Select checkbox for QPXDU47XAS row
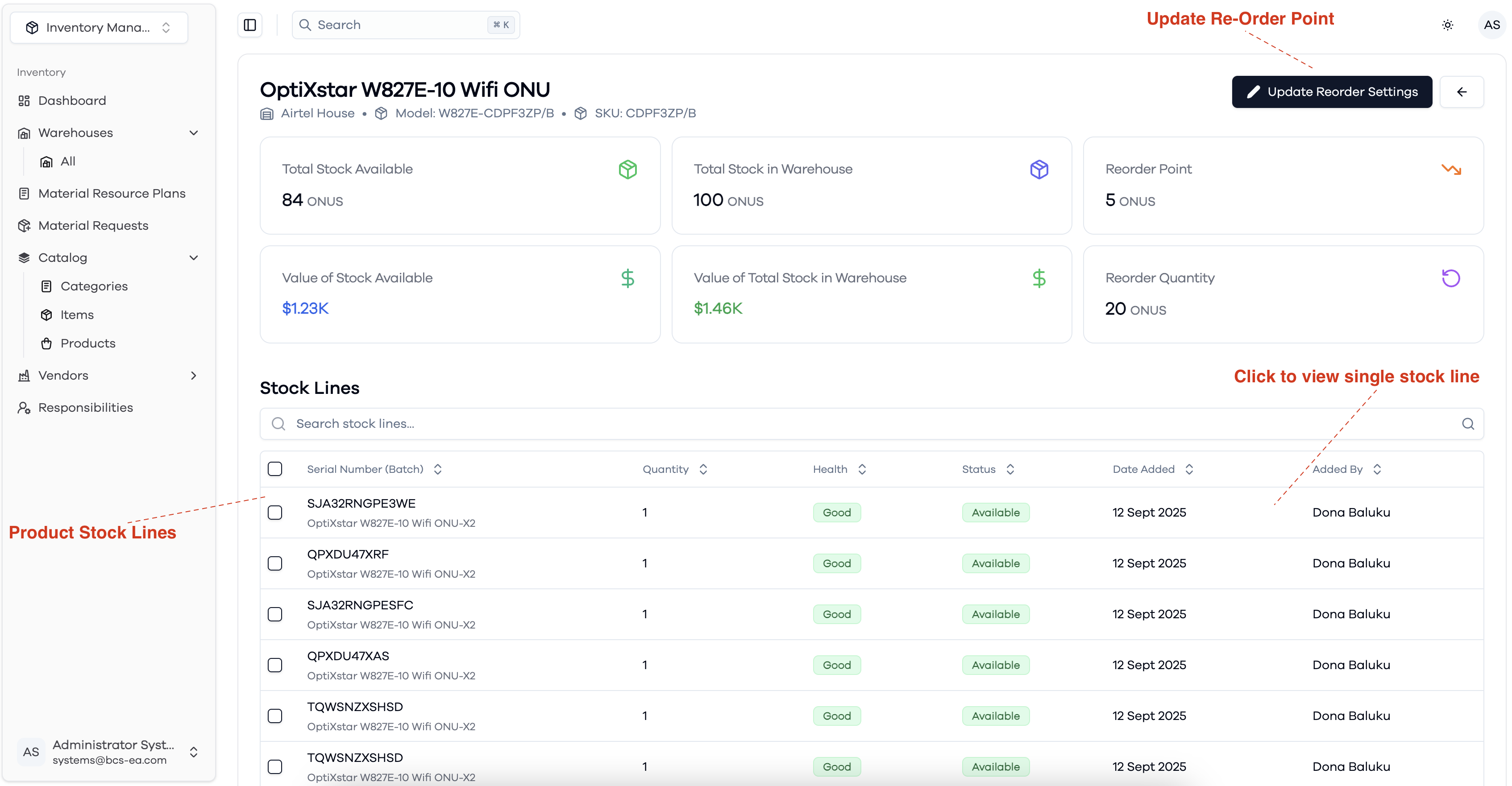Viewport: 1512px width, 786px height. pyautogui.click(x=275, y=665)
